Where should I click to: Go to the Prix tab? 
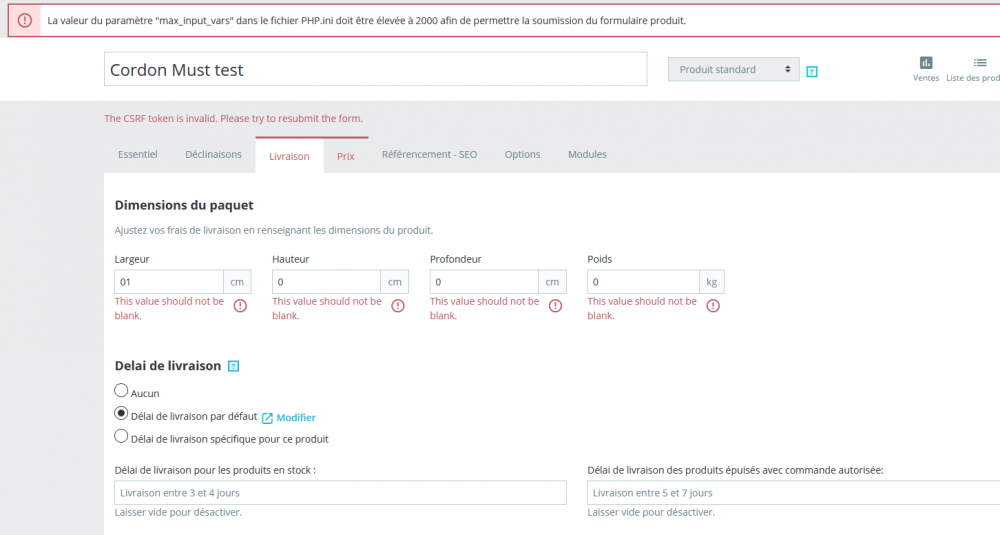point(346,156)
